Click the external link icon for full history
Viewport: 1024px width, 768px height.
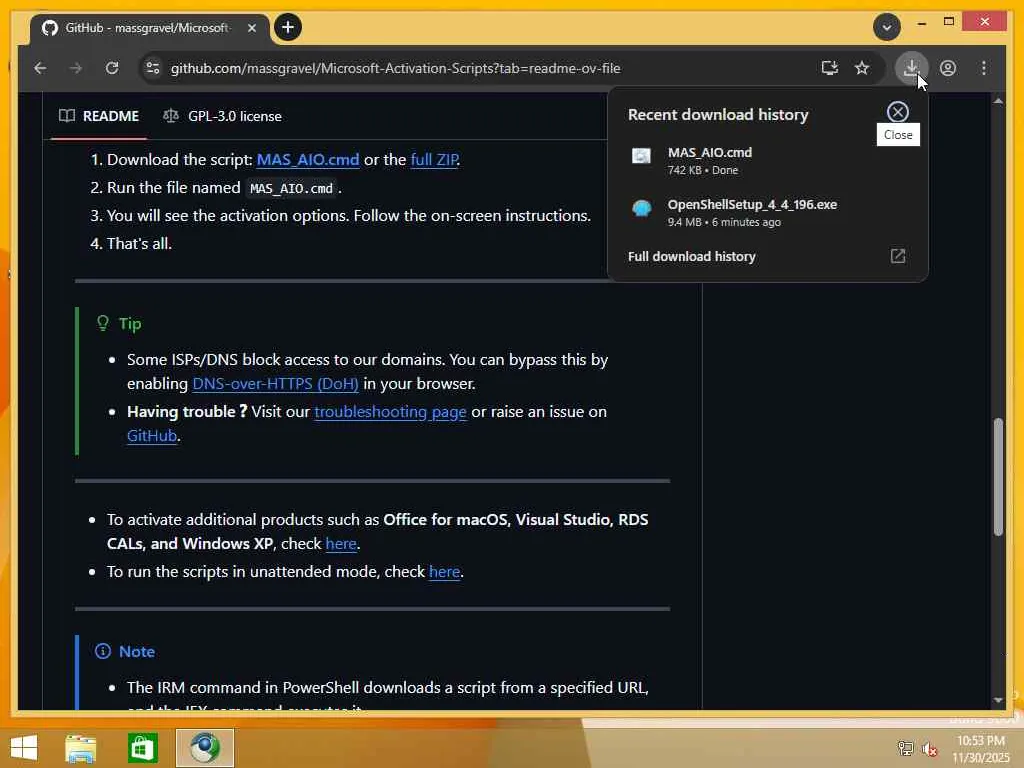(x=897, y=256)
